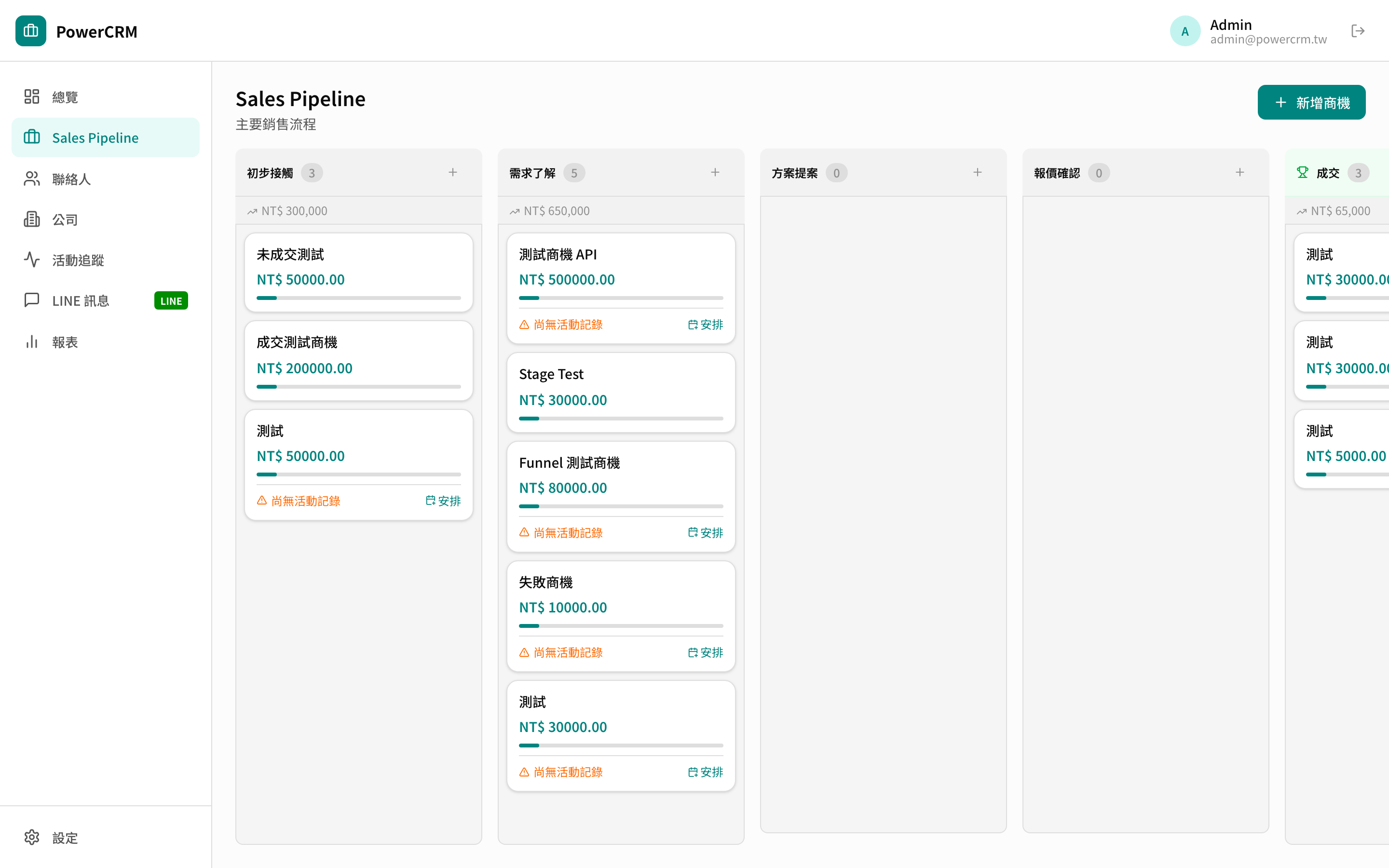Open the 報表 reports page

tap(65, 342)
